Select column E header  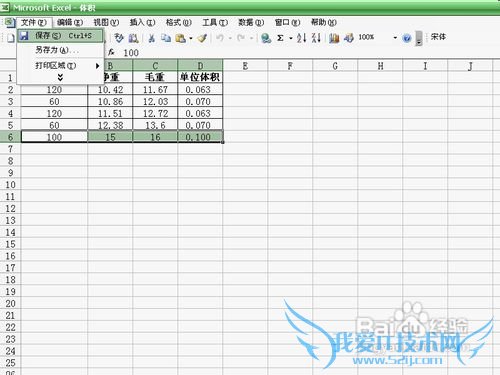(x=245, y=66)
